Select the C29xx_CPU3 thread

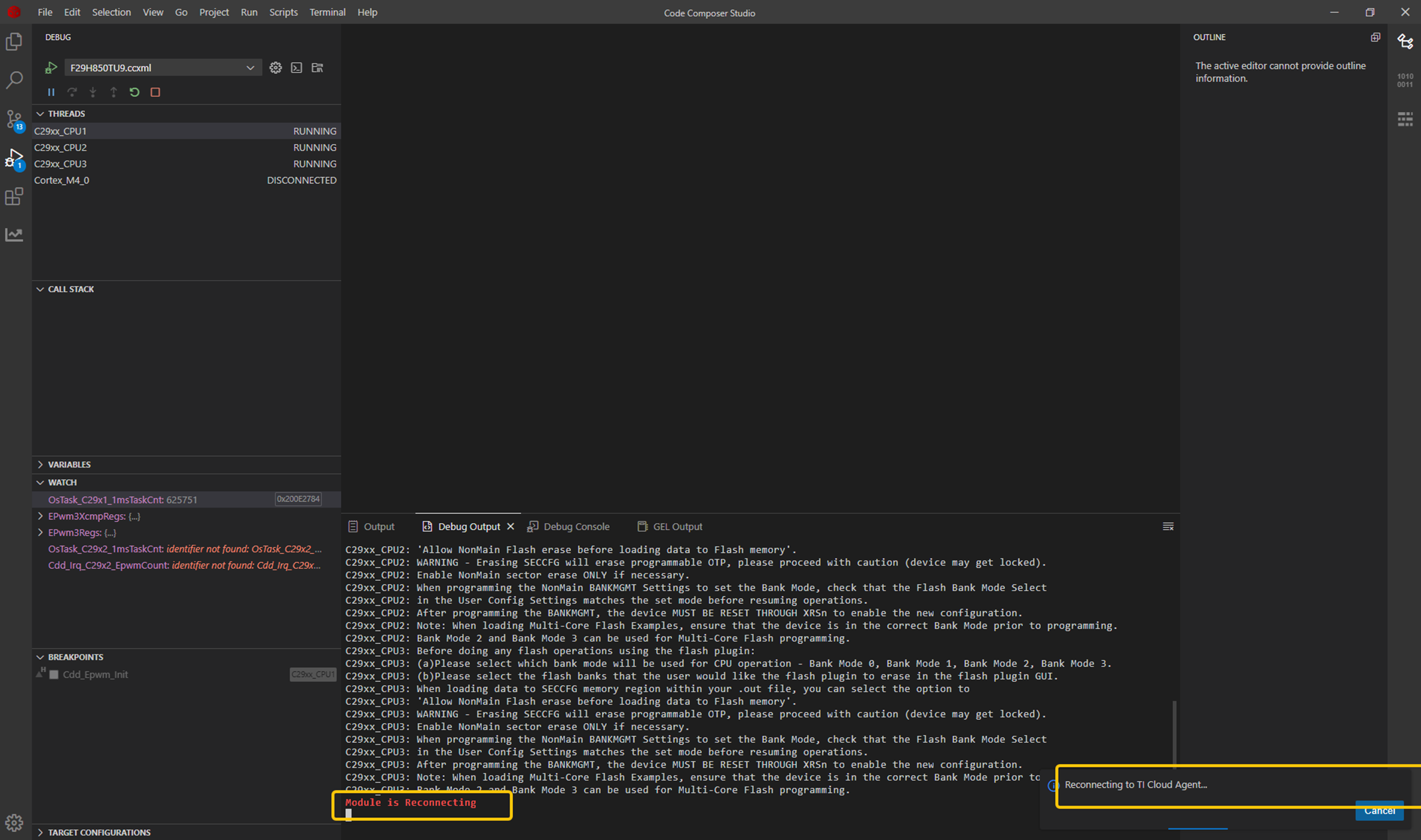click(186, 164)
